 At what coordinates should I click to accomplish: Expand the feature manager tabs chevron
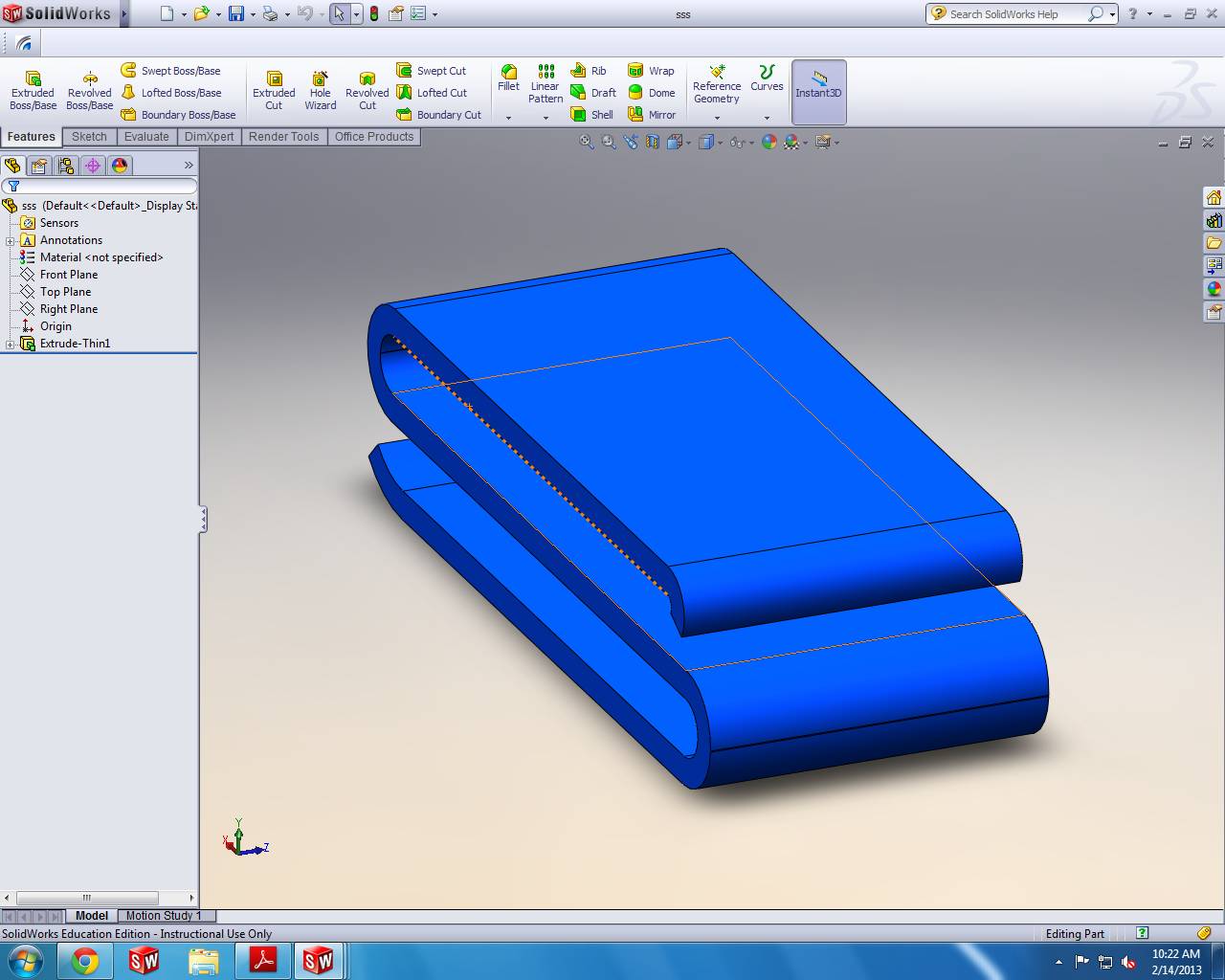(x=189, y=166)
